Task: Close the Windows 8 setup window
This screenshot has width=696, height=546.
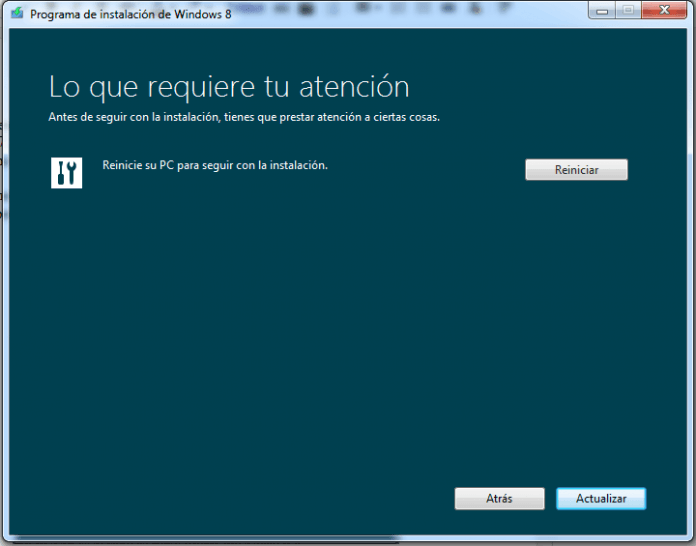Action: coord(664,10)
